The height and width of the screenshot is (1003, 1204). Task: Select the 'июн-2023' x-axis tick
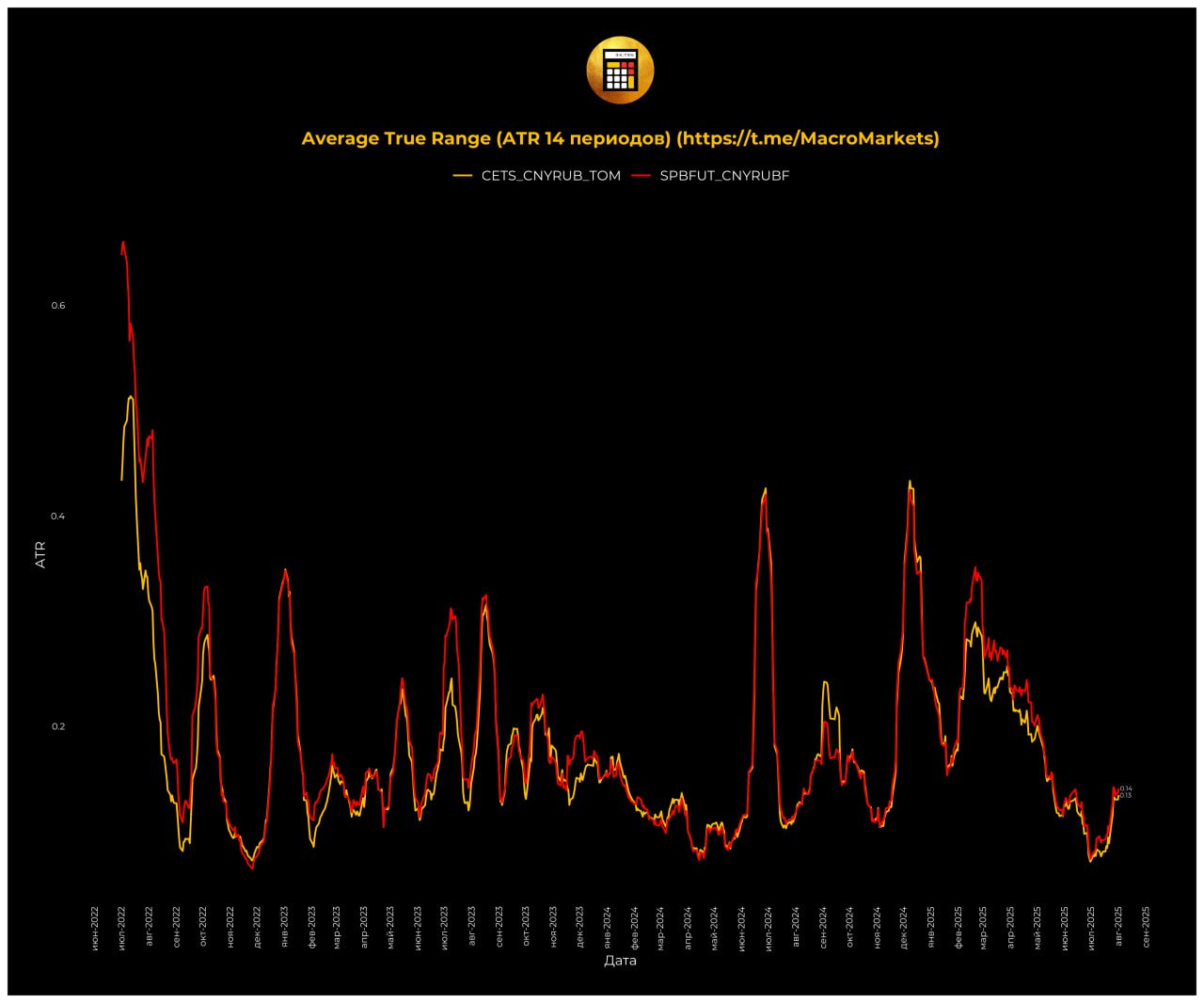pos(419,928)
